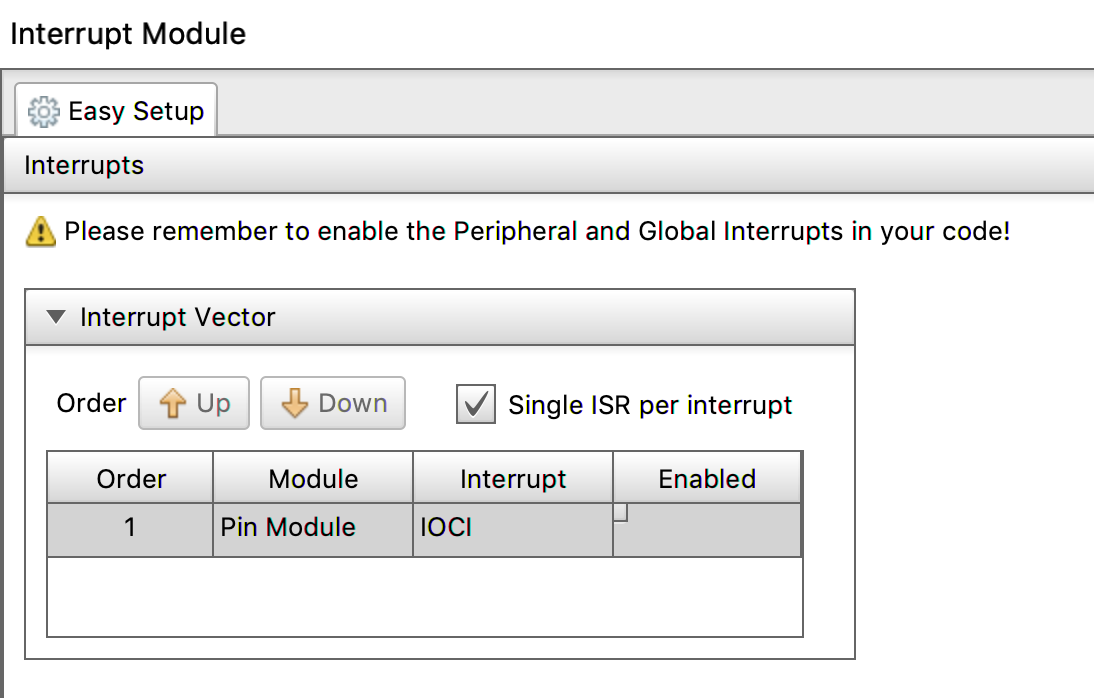Click the Interrupt column header
The image size is (1094, 698).
[x=513, y=478]
